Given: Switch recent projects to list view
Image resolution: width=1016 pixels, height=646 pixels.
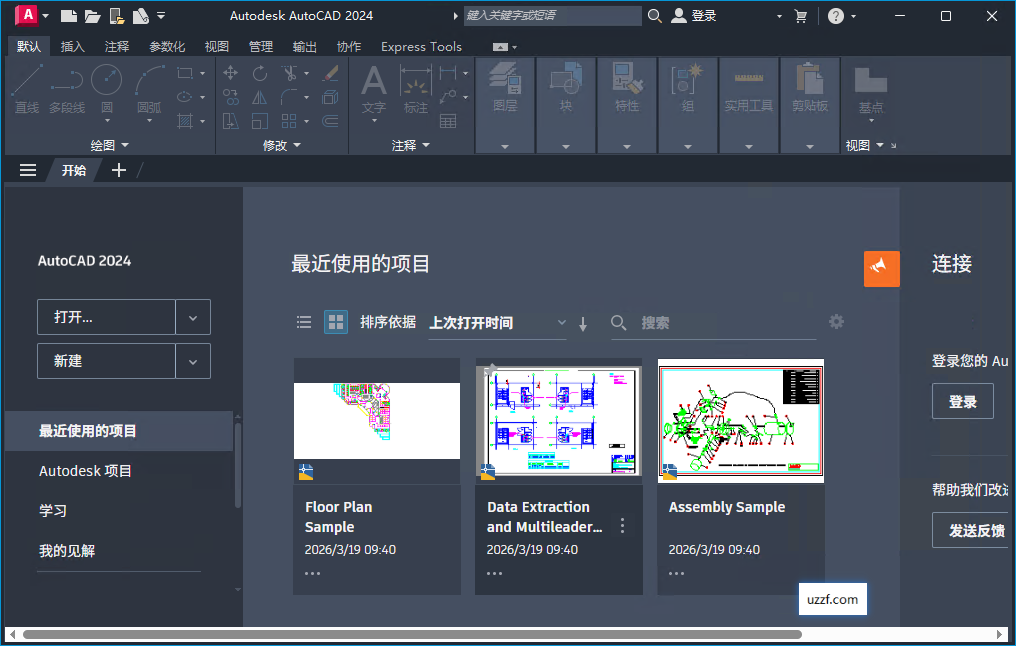Looking at the screenshot, I should [304, 322].
